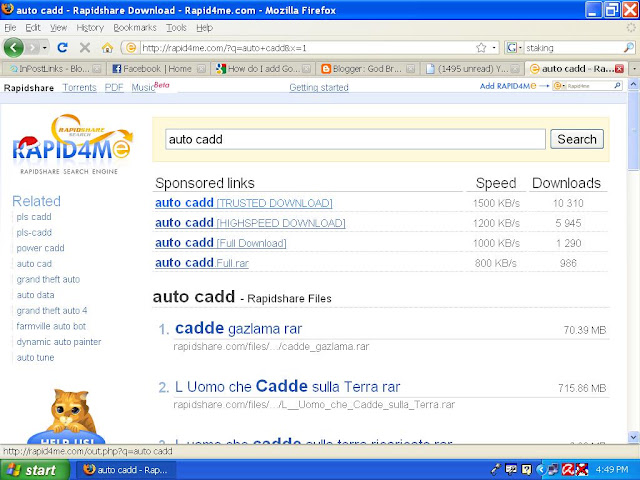Click the Torrents link in top navigation
Image resolution: width=640 pixels, height=480 pixels.
pyautogui.click(x=80, y=87)
